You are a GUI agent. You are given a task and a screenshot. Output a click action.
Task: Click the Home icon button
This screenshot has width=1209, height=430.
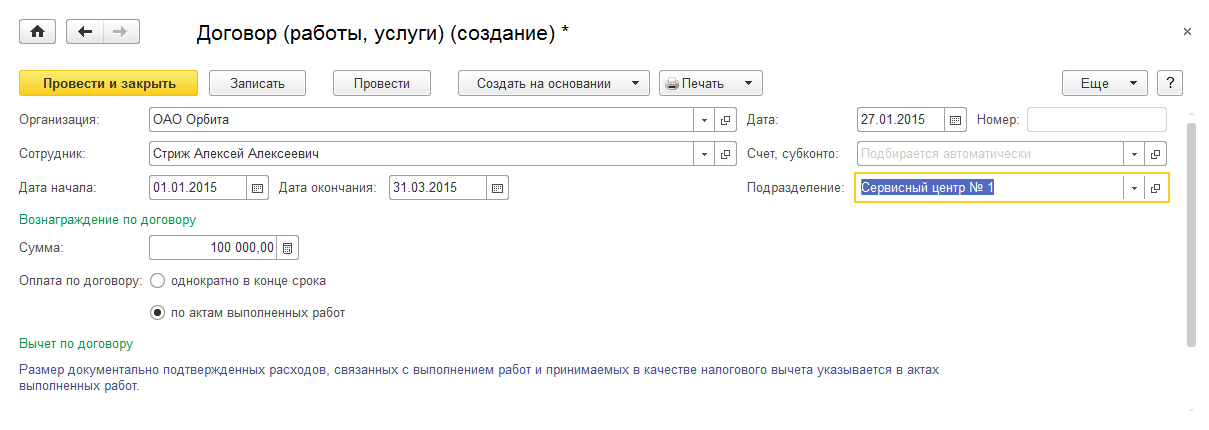pyautogui.click(x=38, y=32)
